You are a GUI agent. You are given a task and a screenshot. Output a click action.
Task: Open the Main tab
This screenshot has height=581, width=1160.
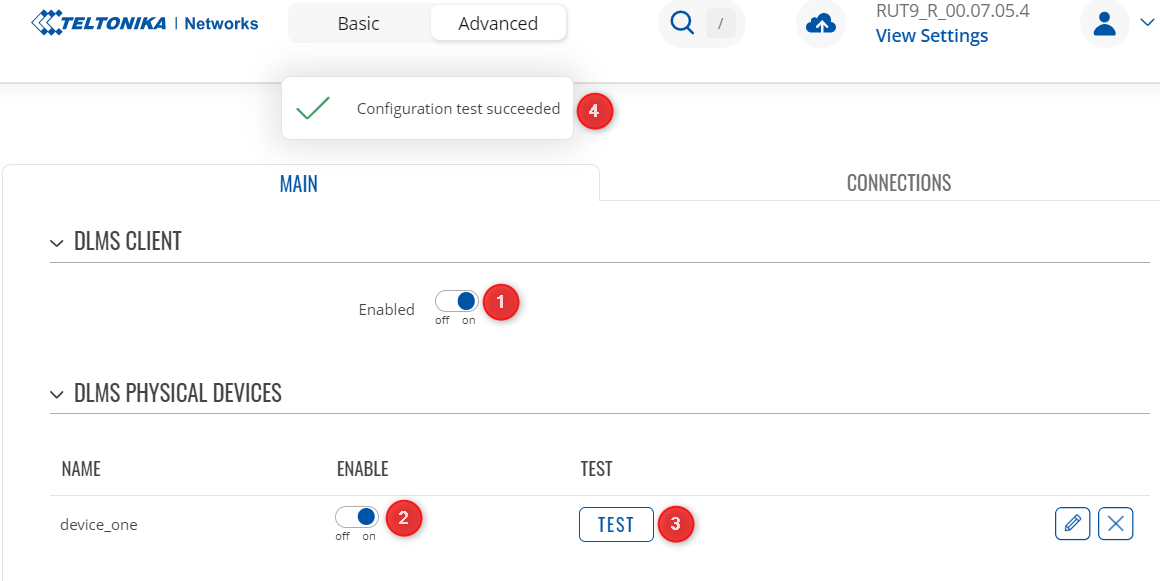pyautogui.click(x=299, y=183)
